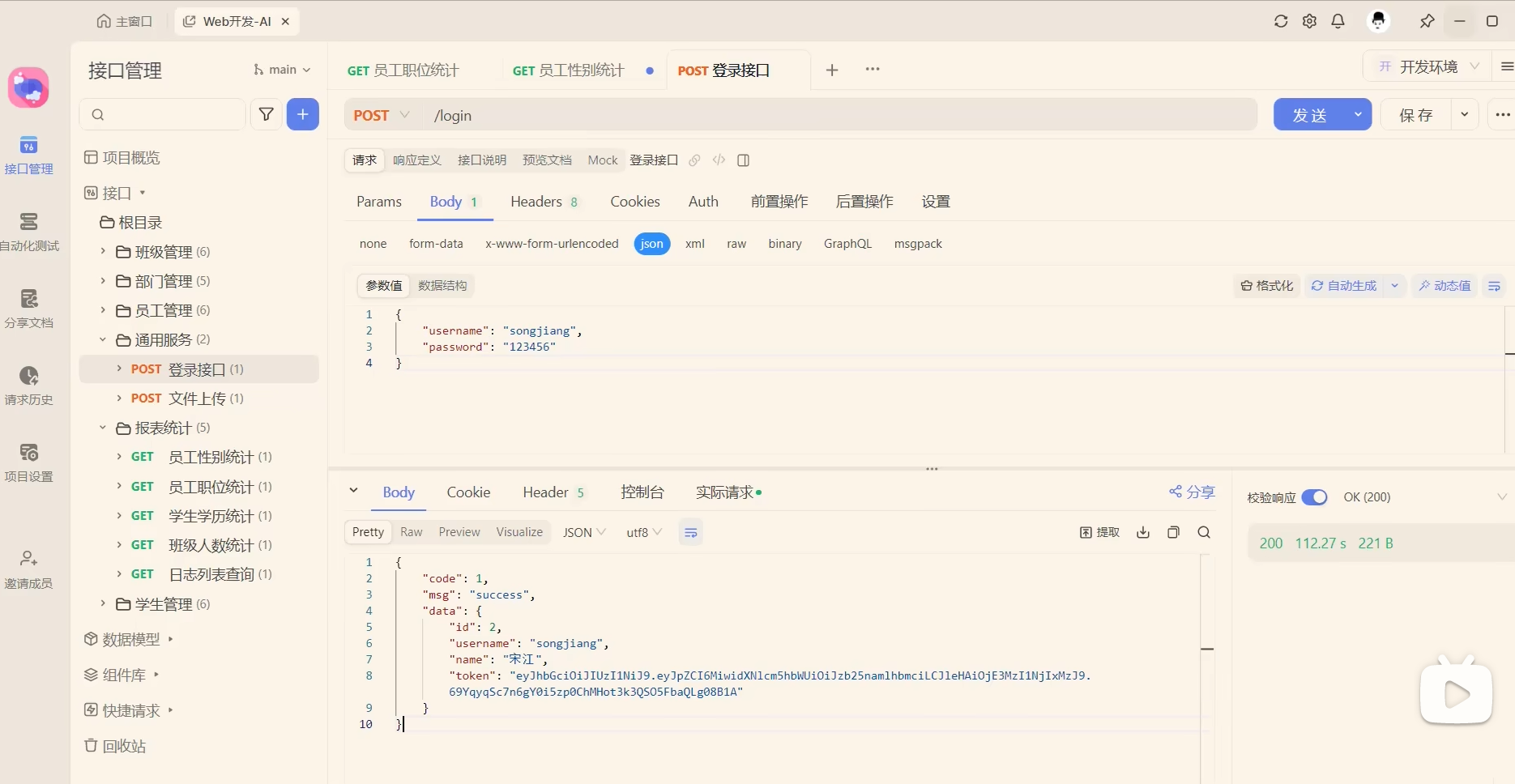The height and width of the screenshot is (784, 1515).
Task: Click the /login URL input field
Action: (x=841, y=116)
